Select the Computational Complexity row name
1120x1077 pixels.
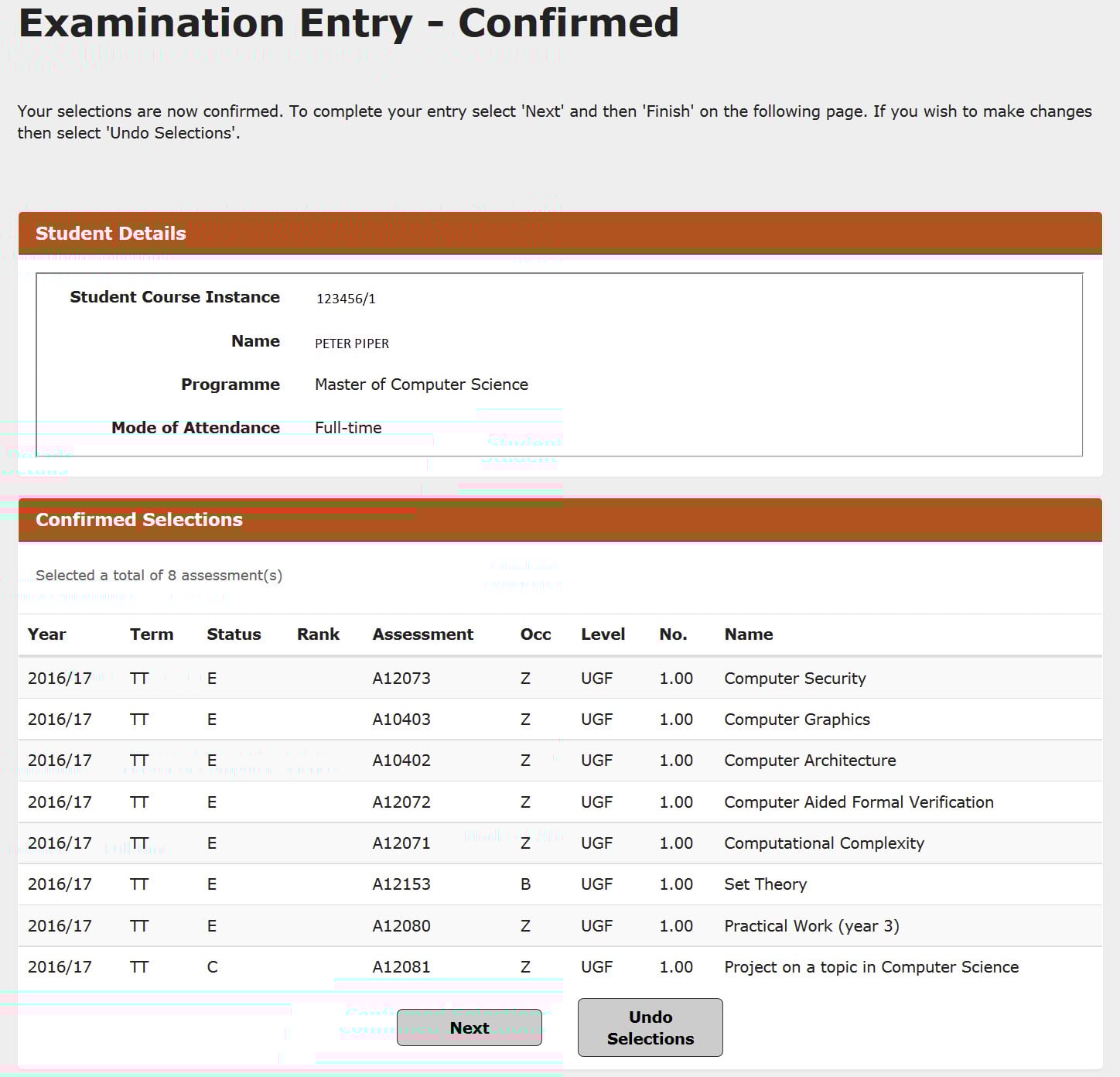pyautogui.click(x=824, y=843)
